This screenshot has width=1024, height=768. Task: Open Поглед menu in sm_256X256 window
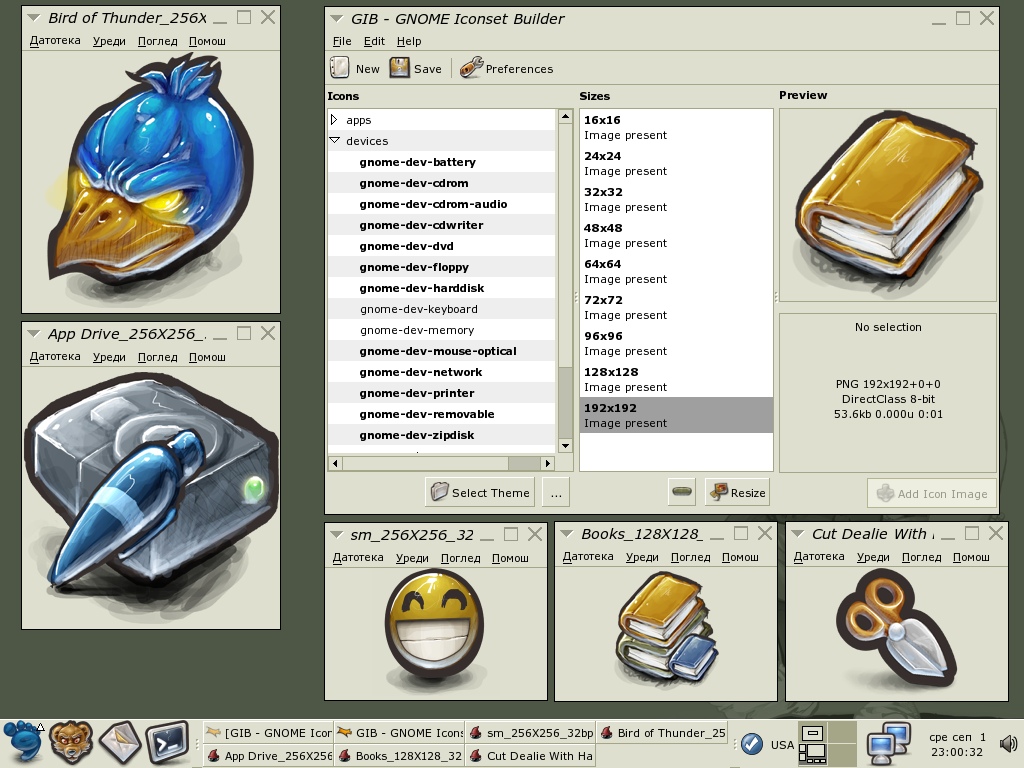point(460,558)
